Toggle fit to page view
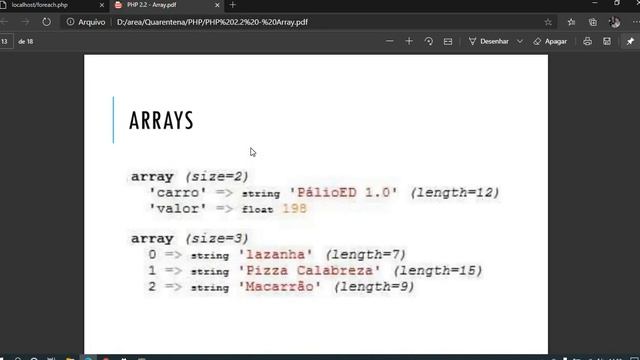This screenshot has height=360, width=640. click(x=448, y=41)
